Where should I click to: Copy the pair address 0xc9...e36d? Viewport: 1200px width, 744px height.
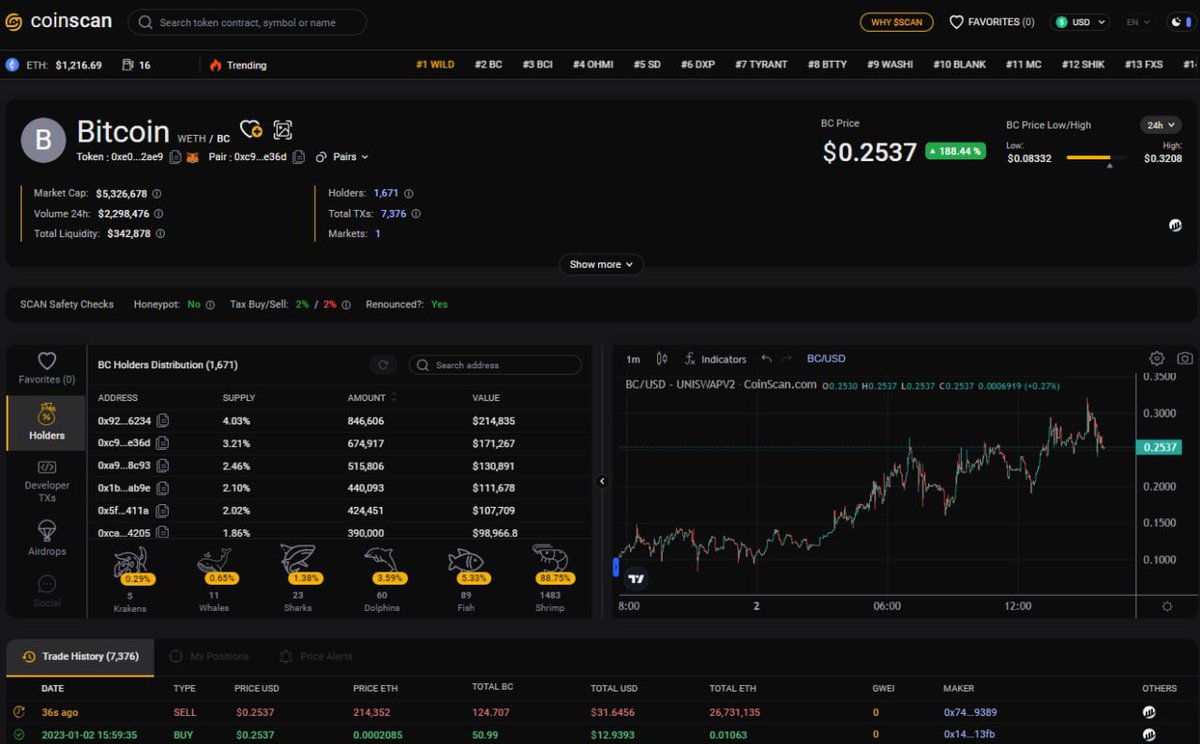click(x=297, y=157)
